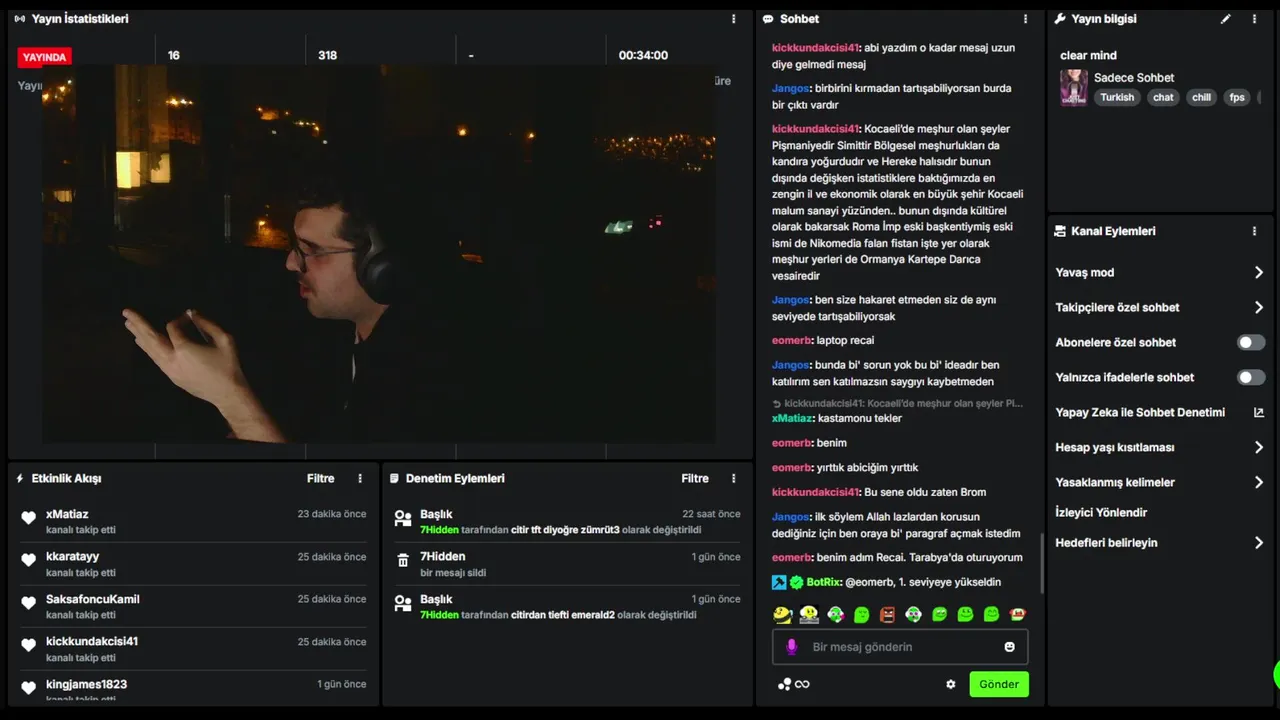The height and width of the screenshot is (720, 1280).
Task: Click the chat scrollbar thumb
Action: (1041, 563)
